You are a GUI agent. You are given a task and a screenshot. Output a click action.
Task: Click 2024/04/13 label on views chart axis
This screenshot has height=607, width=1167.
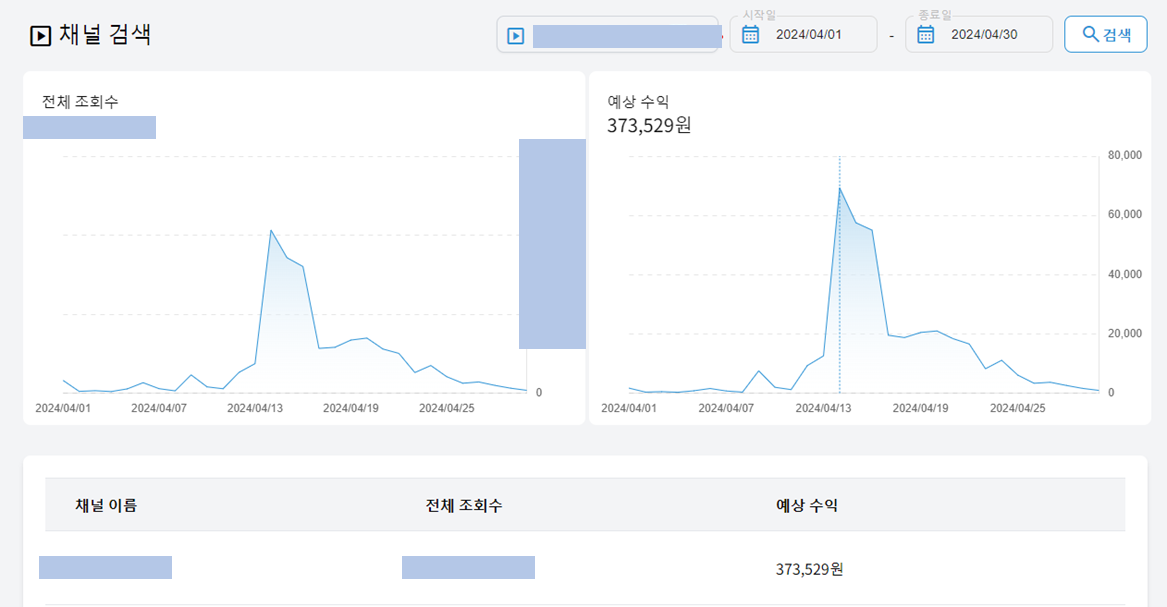[255, 408]
